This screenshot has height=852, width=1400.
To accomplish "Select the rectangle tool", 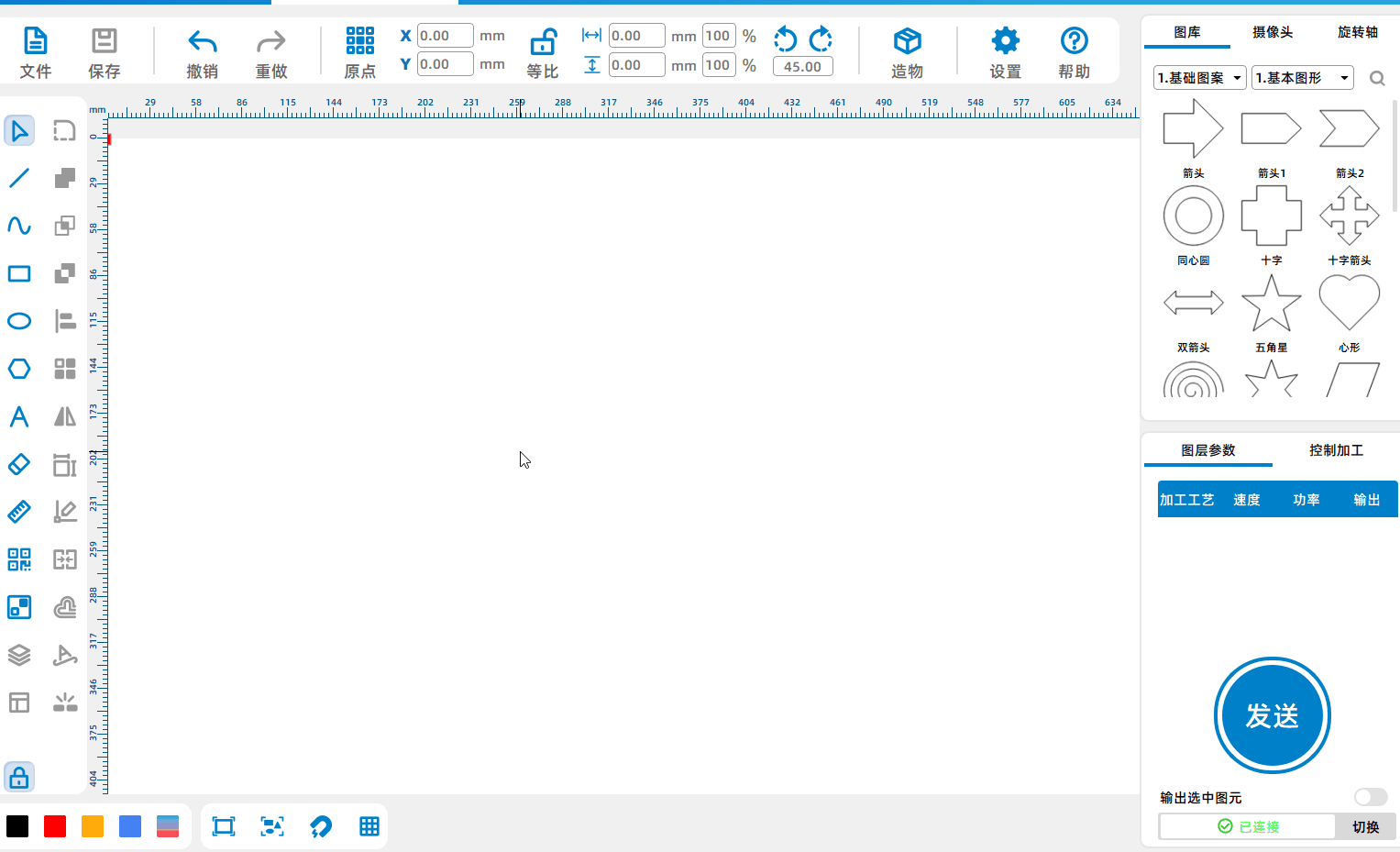I will coord(19,273).
